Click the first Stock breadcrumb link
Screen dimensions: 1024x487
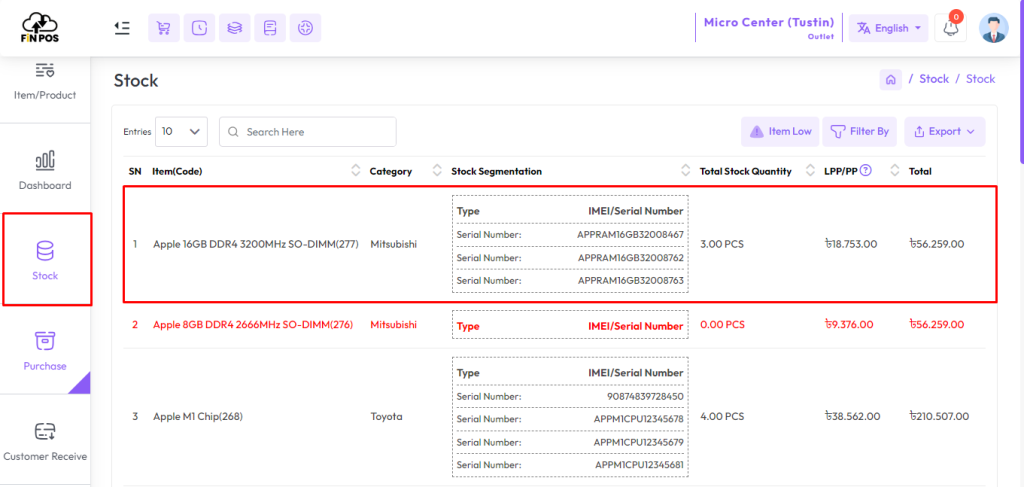[x=934, y=79]
